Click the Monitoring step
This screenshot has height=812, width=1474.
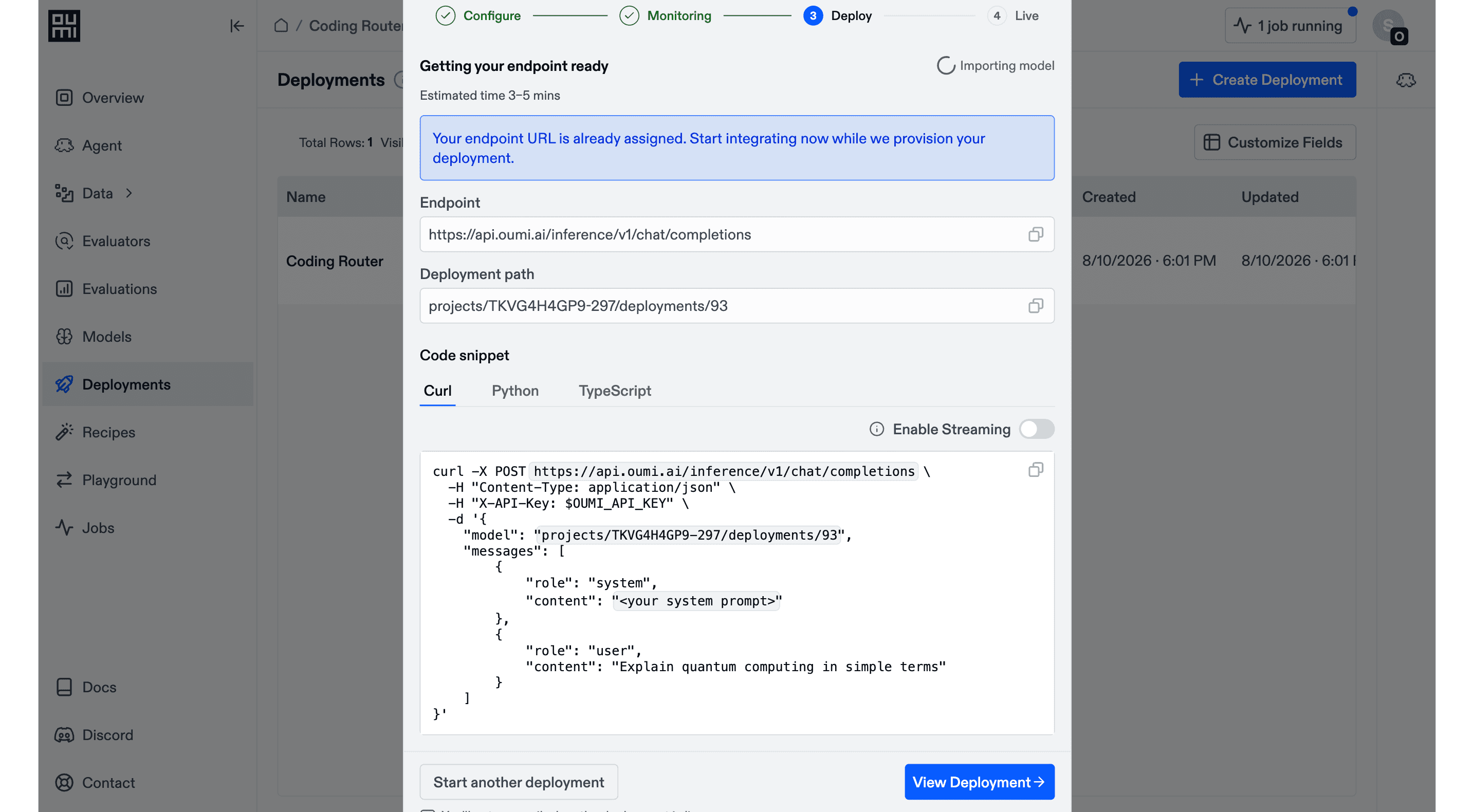click(x=666, y=15)
